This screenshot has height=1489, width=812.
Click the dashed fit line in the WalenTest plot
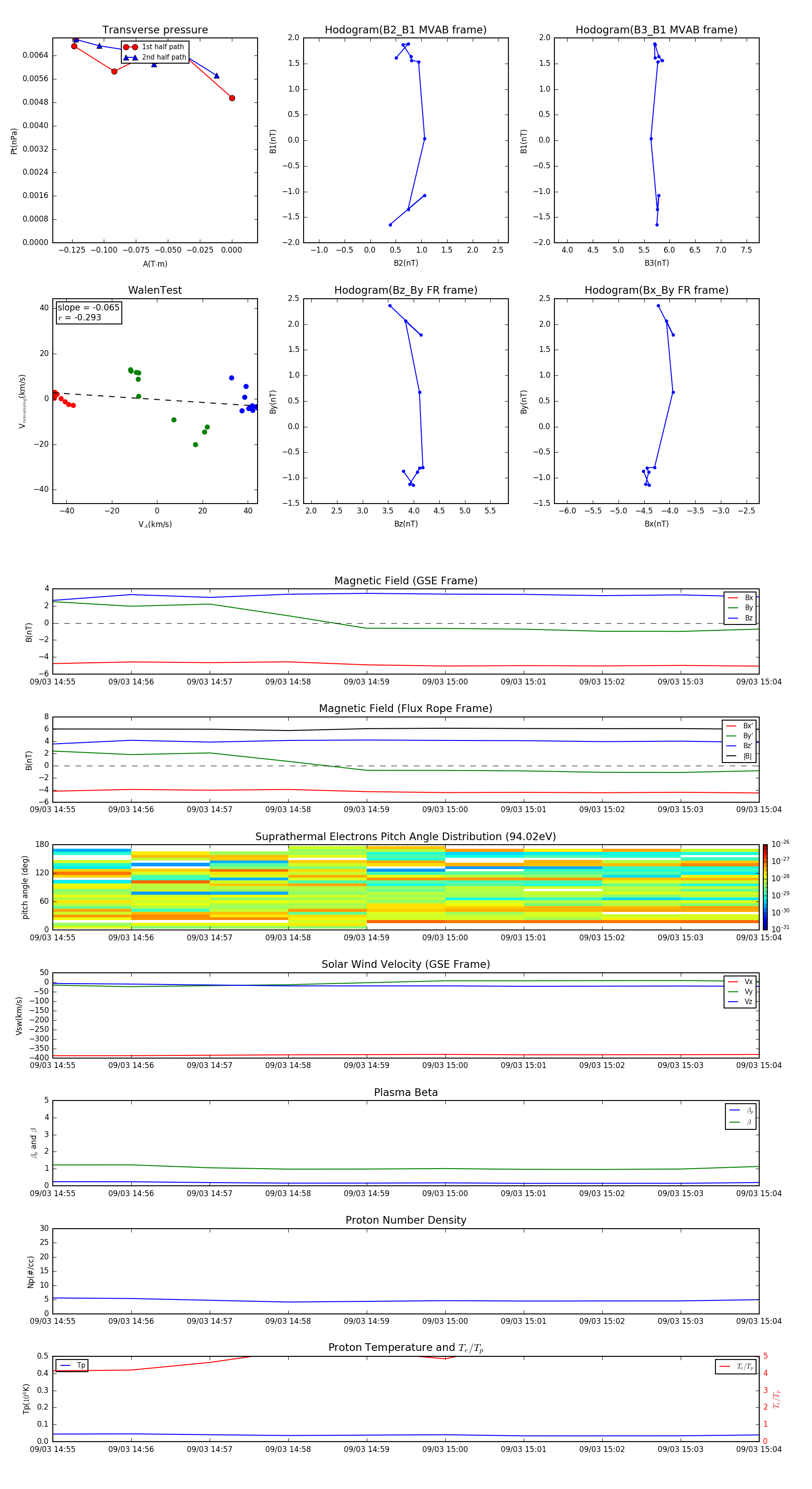pyautogui.click(x=155, y=399)
